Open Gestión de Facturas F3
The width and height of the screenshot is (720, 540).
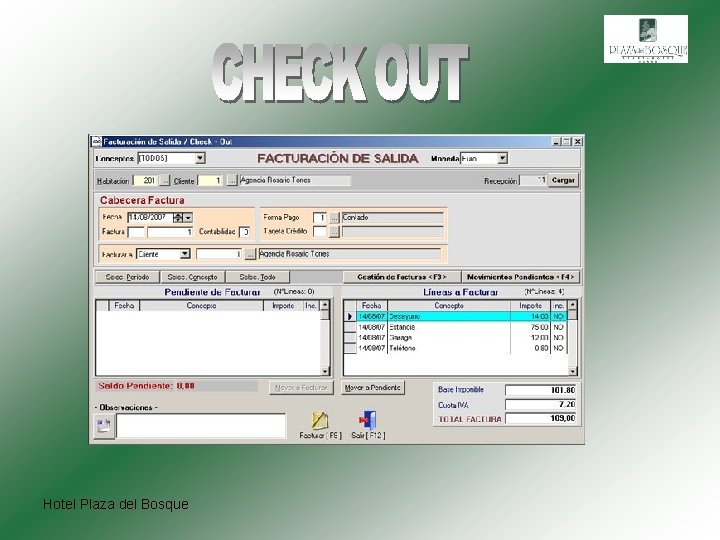(x=402, y=277)
